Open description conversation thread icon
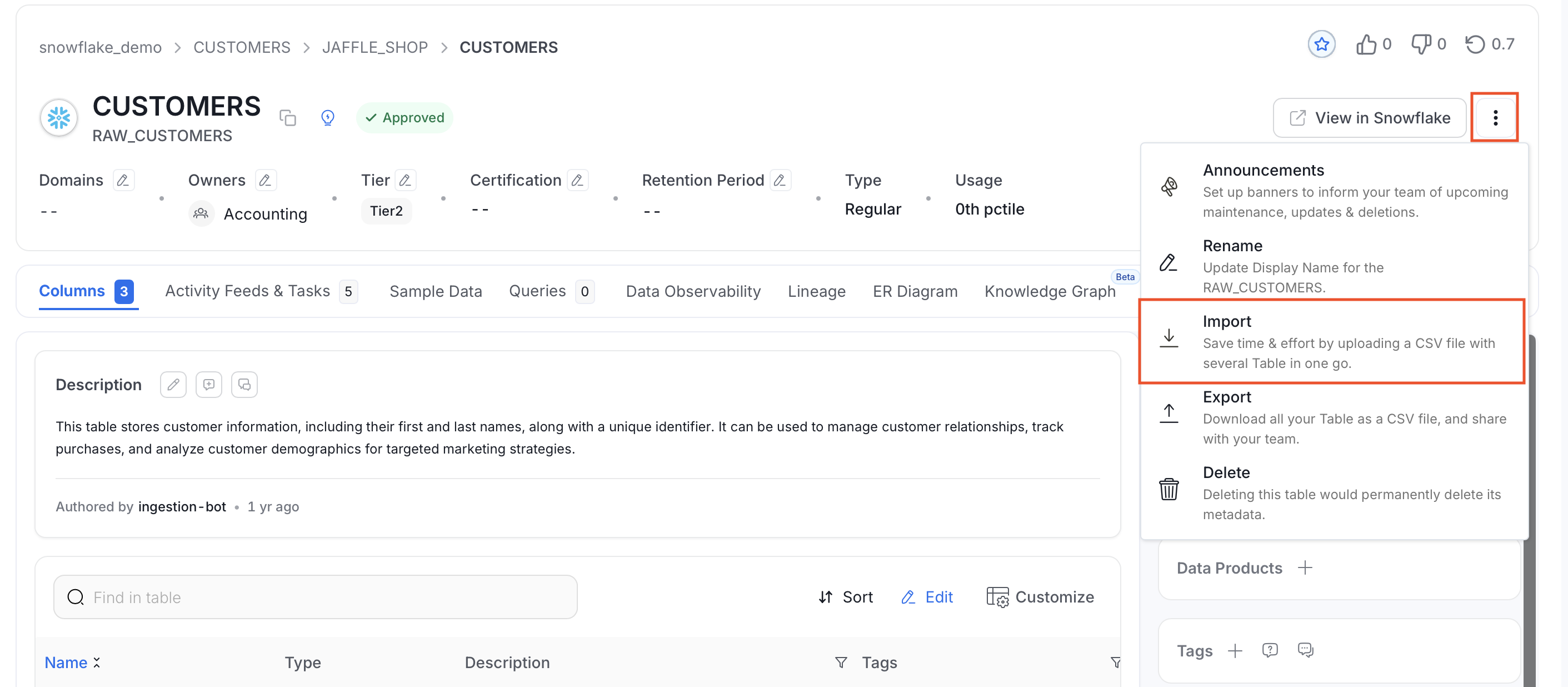 [244, 384]
